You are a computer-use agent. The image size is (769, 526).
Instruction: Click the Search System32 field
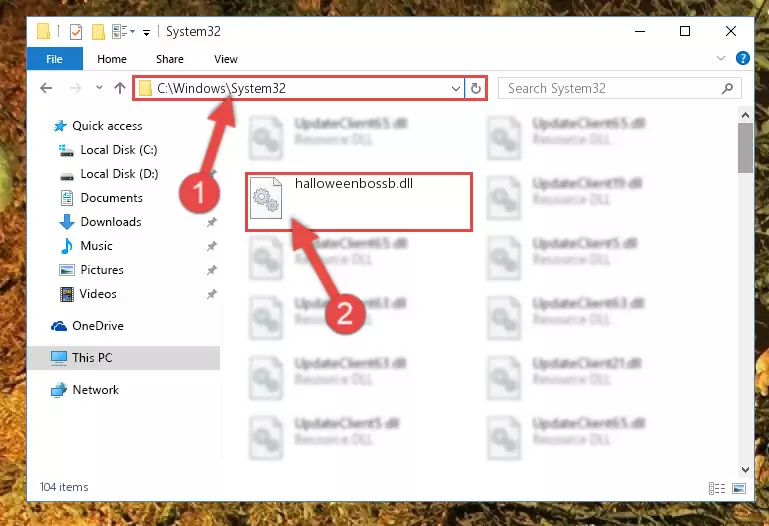(x=619, y=88)
